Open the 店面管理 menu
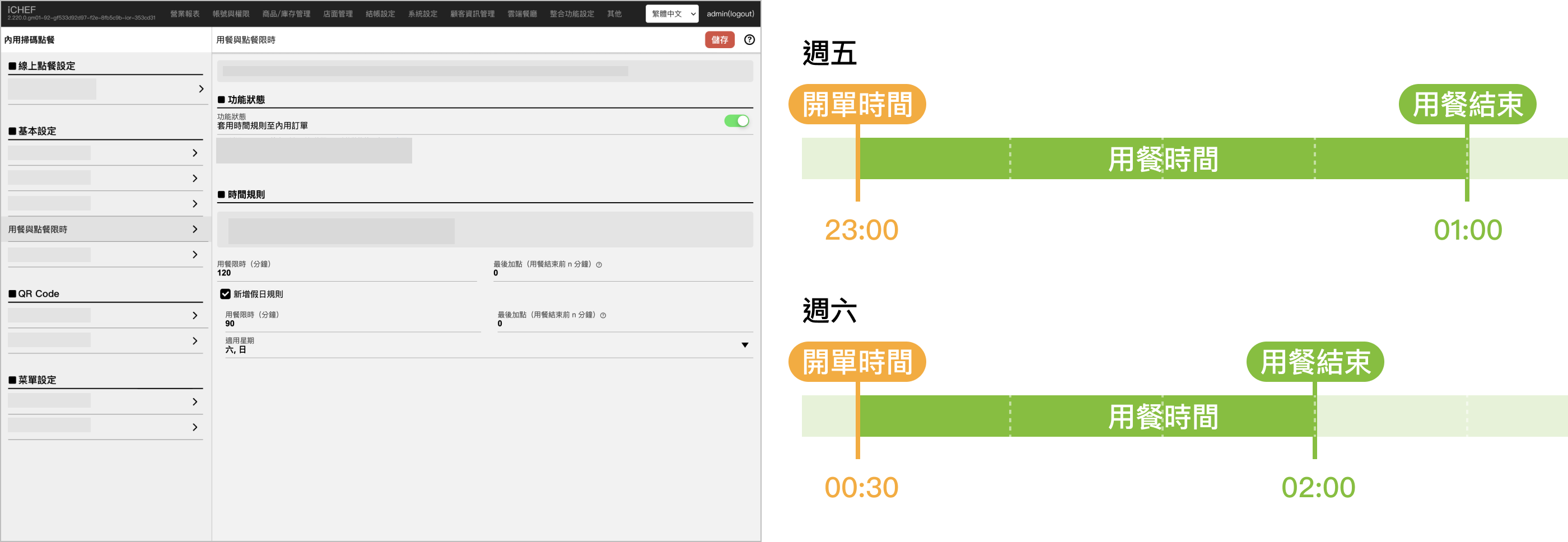This screenshot has height=542, width=1568. click(337, 13)
